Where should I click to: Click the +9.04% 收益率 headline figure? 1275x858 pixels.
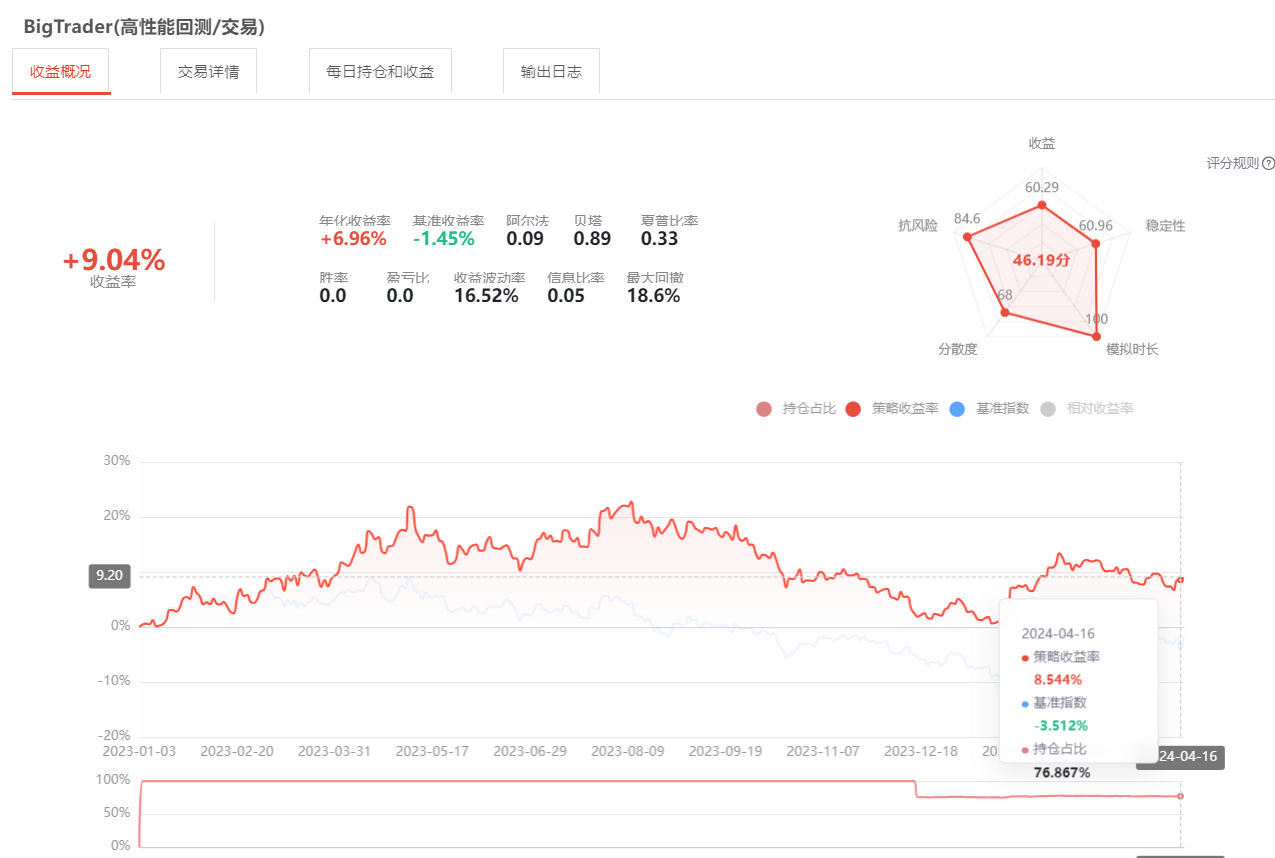(113, 260)
